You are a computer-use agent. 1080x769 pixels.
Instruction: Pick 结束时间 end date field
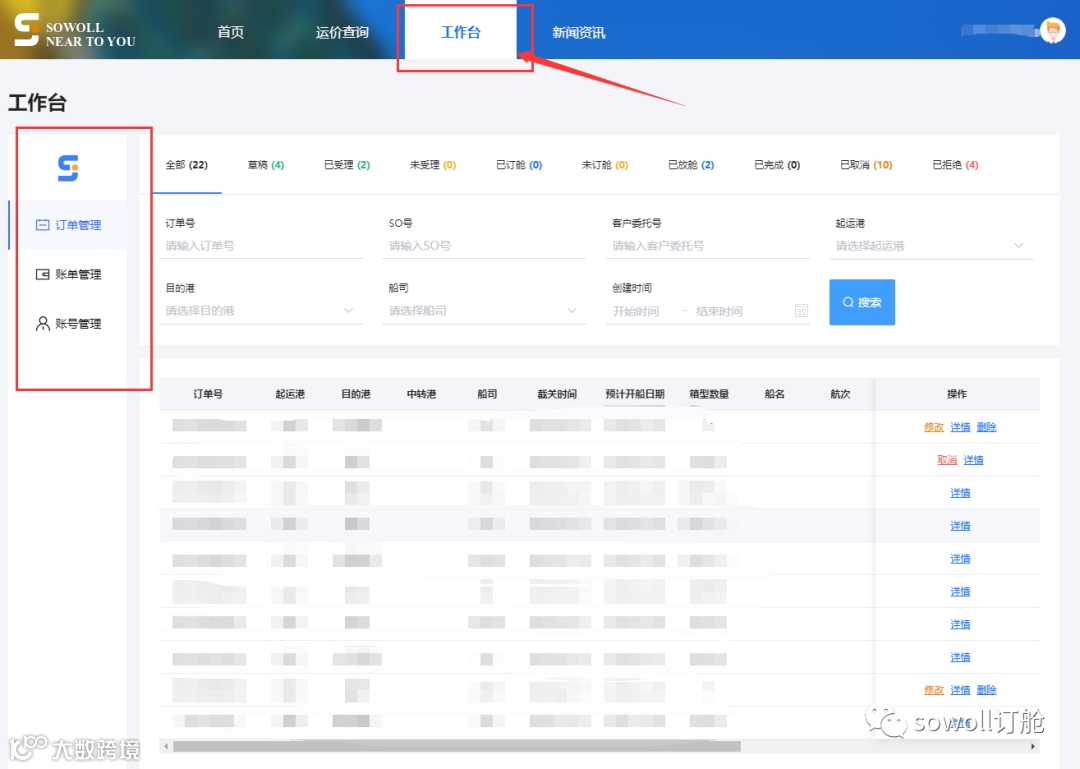pyautogui.click(x=719, y=311)
